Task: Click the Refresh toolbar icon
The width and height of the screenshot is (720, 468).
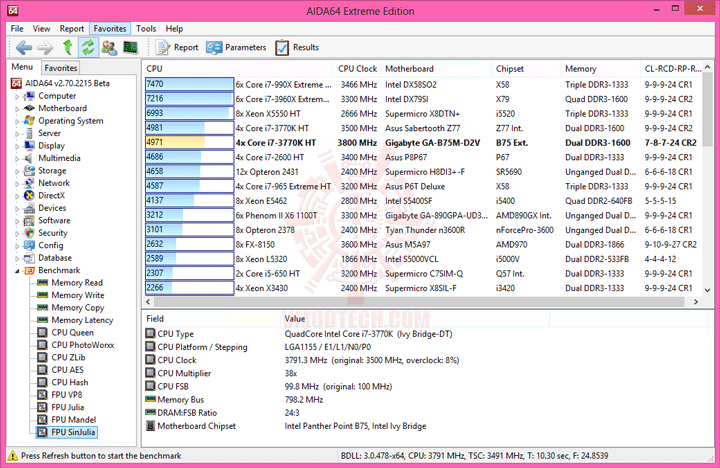Action: pos(88,47)
